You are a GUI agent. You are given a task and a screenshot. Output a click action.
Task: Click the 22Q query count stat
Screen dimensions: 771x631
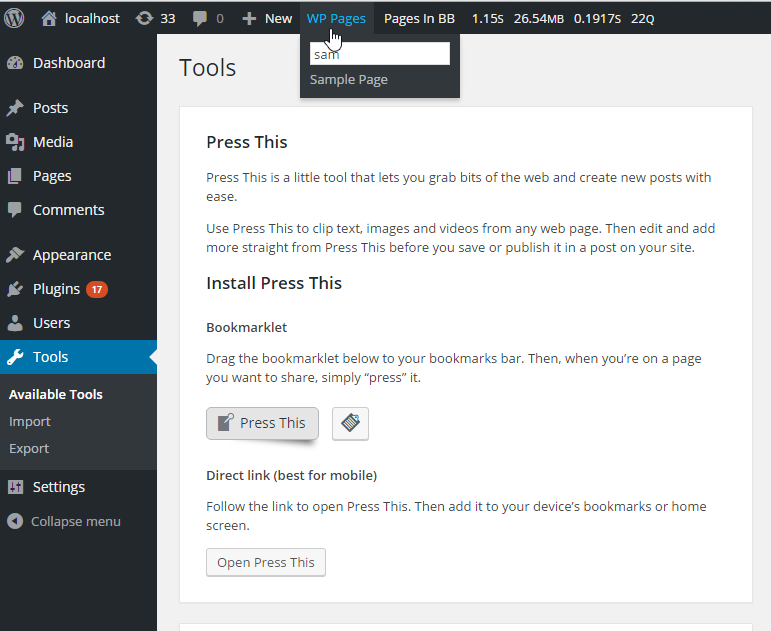[x=643, y=19]
